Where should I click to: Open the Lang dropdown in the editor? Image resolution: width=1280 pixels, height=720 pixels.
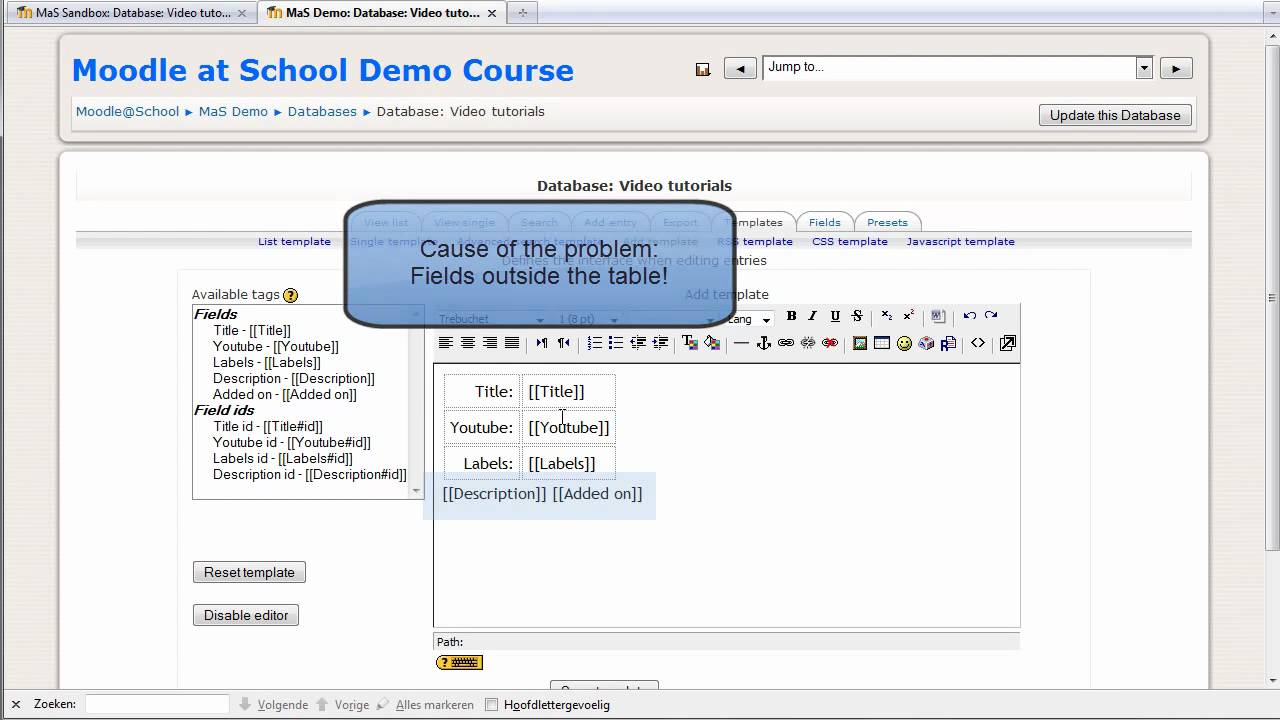click(751, 319)
